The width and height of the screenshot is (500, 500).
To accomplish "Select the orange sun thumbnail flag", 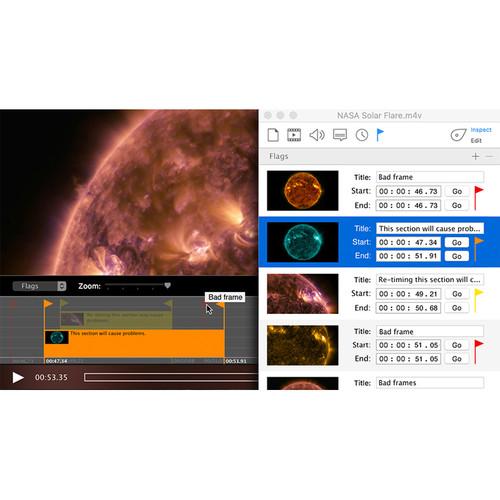I will (303, 190).
